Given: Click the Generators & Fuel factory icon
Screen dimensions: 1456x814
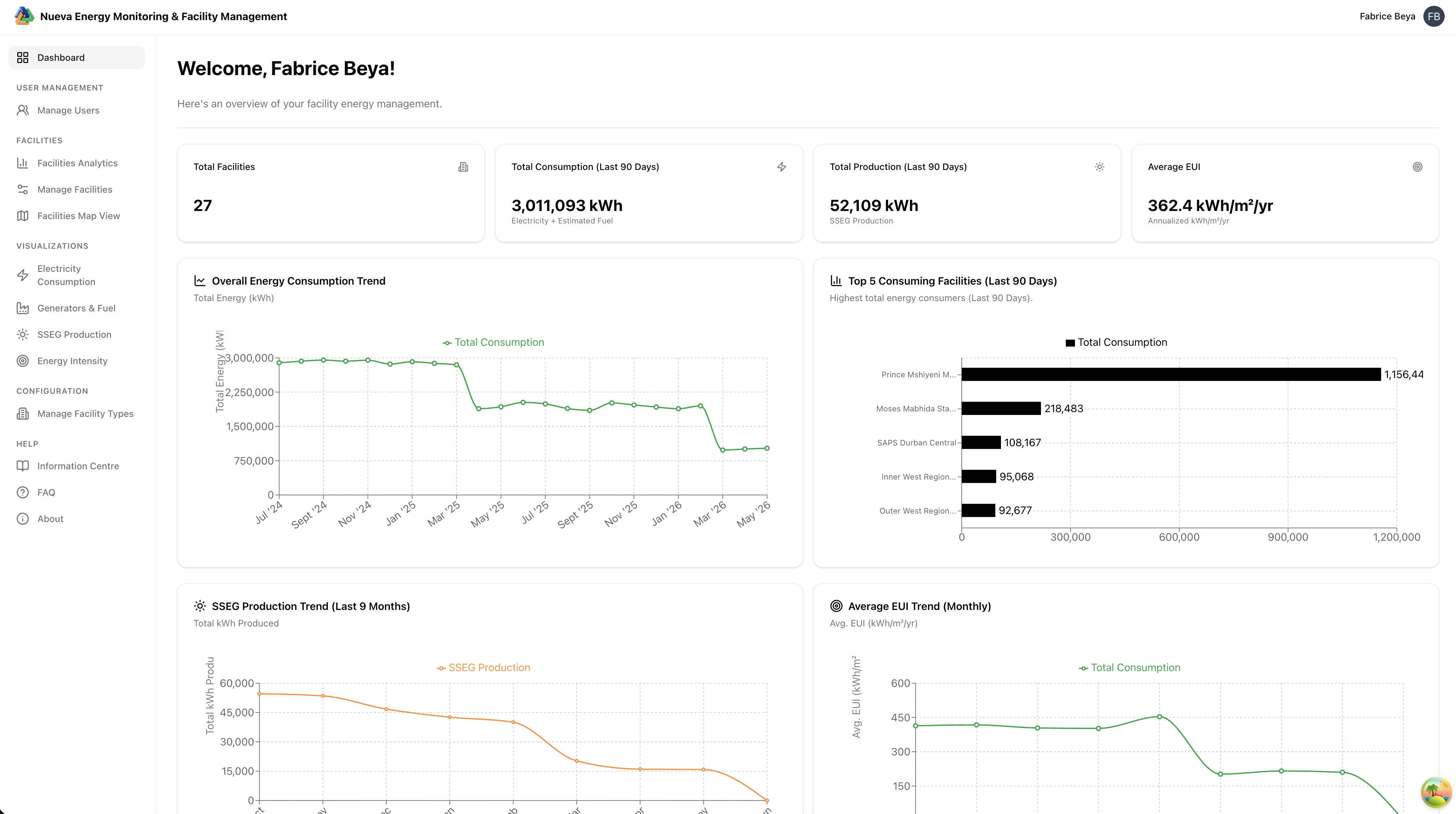Looking at the screenshot, I should (23, 308).
